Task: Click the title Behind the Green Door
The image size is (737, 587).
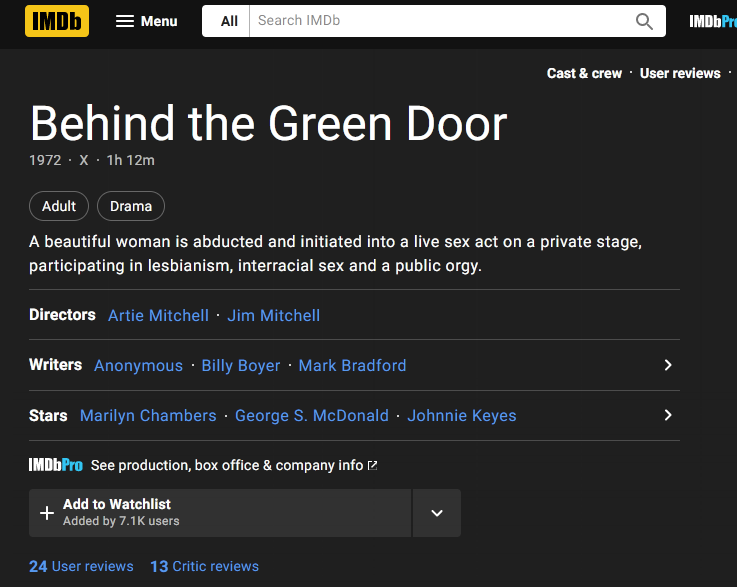Action: coord(269,124)
